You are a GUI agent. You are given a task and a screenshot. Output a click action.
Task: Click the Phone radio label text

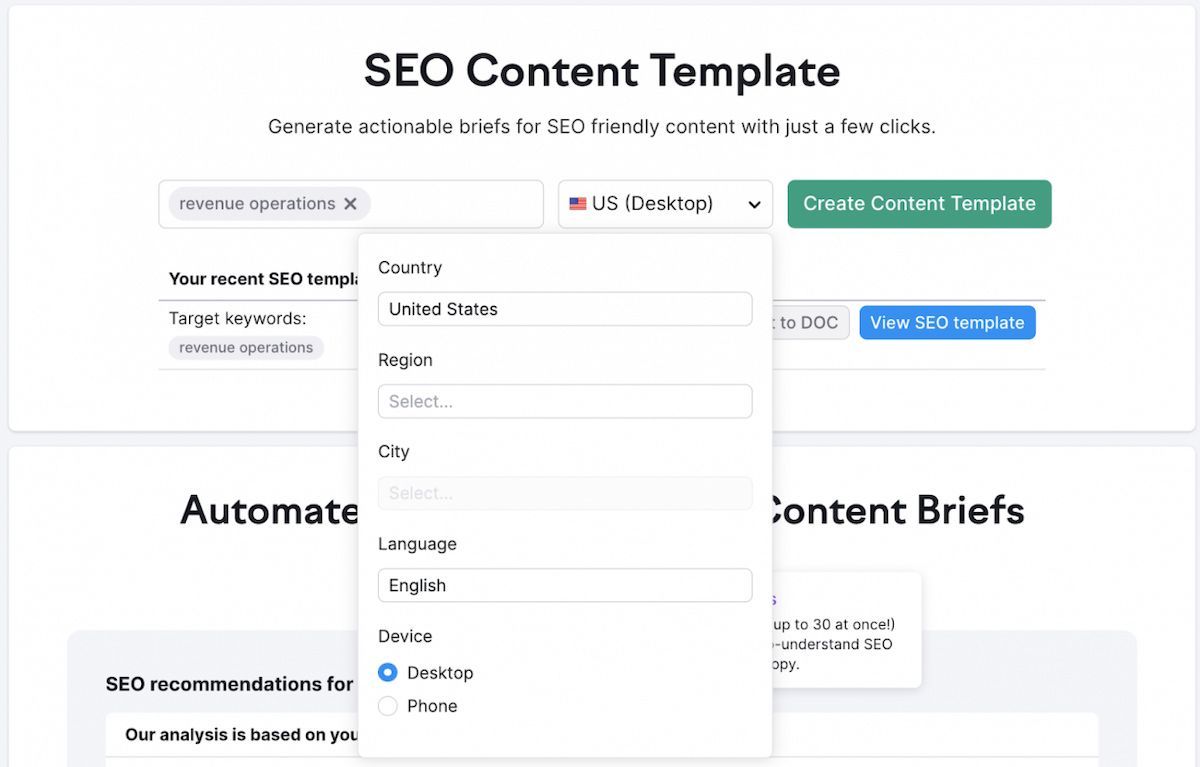pyautogui.click(x=432, y=706)
